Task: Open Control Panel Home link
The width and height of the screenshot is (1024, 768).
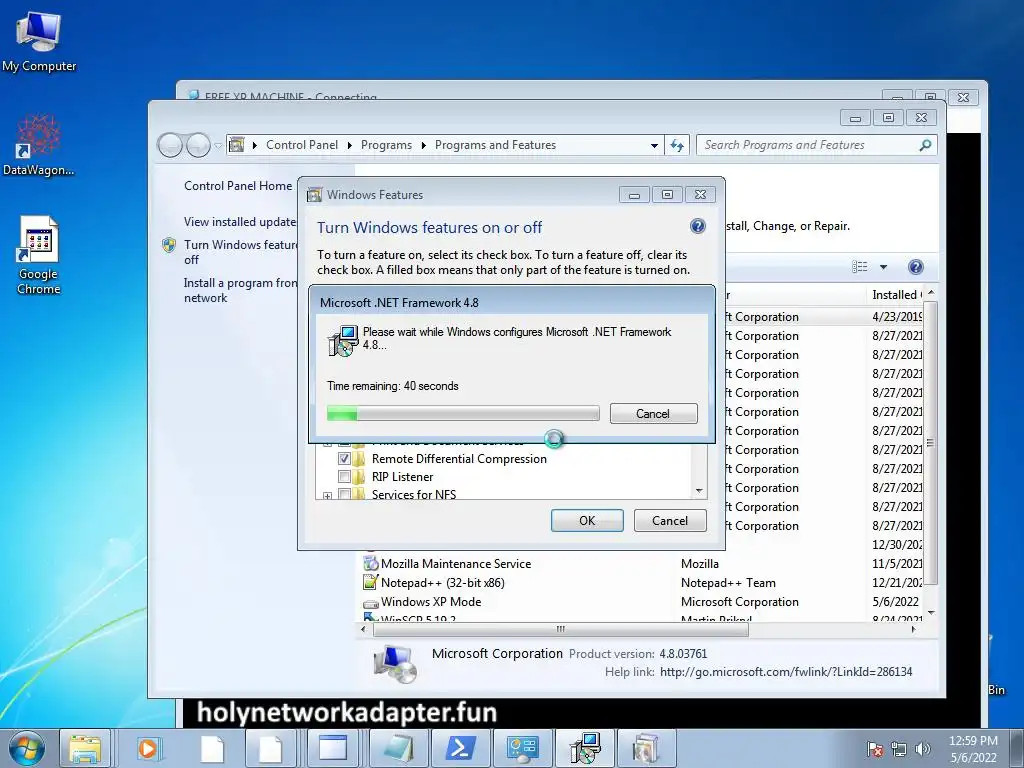Action: coord(238,185)
